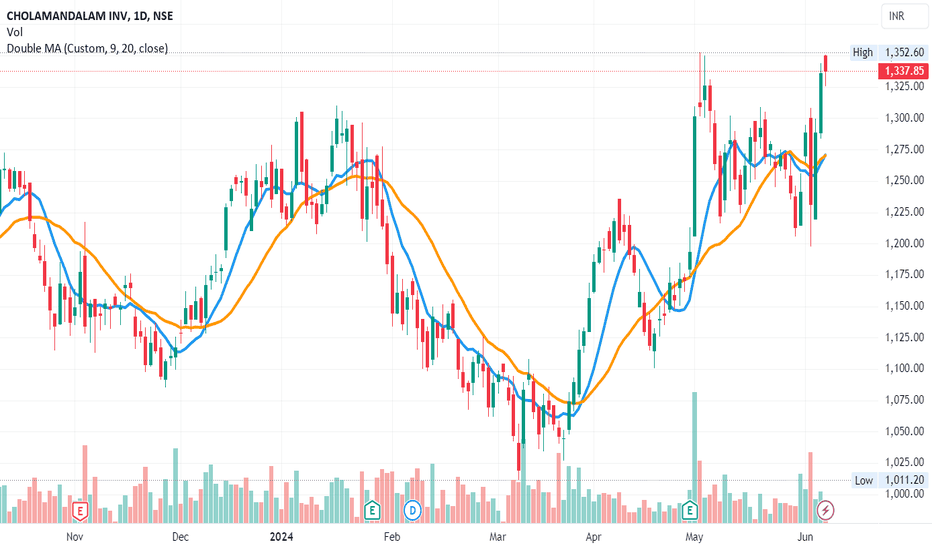Click the red lightning bolt marker in June
The width and height of the screenshot is (932, 550).
point(825,510)
